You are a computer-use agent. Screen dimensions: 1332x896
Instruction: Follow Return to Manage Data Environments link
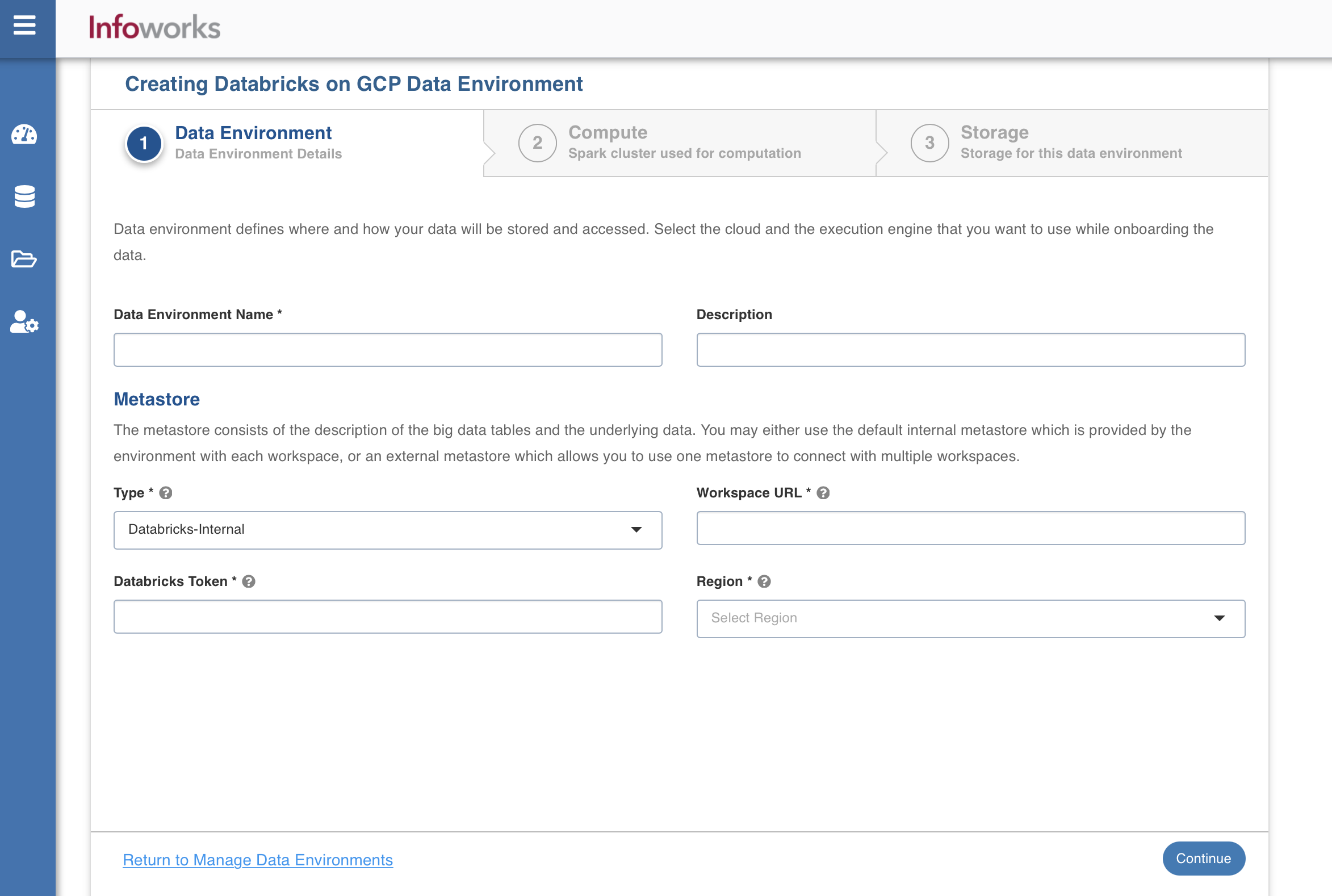click(258, 860)
